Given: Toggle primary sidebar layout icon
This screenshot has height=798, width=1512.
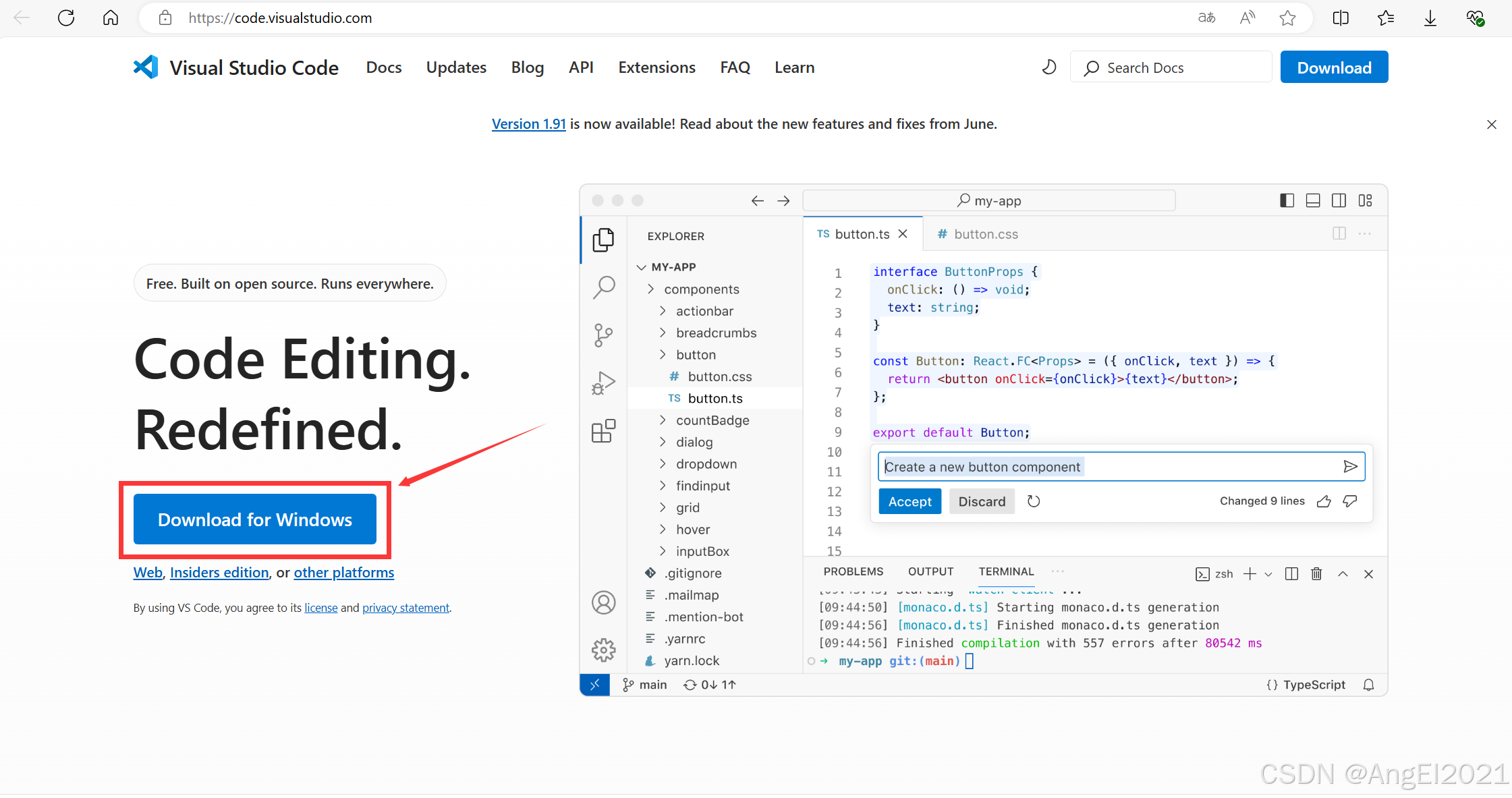Looking at the screenshot, I should pyautogui.click(x=1287, y=200).
